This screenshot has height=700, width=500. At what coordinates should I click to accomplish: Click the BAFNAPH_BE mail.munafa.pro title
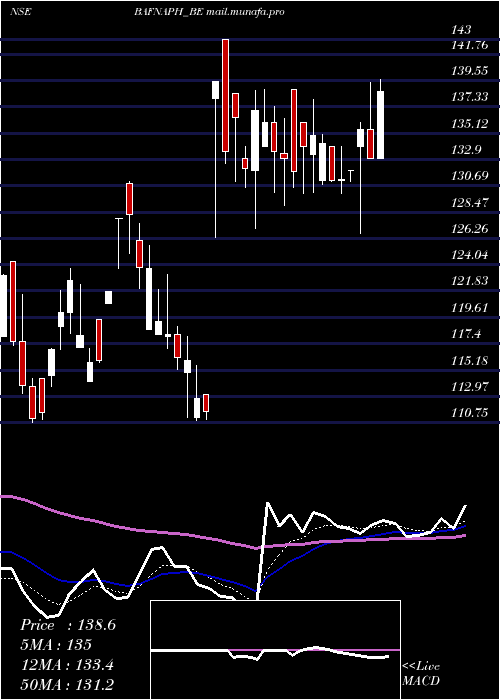209,12
